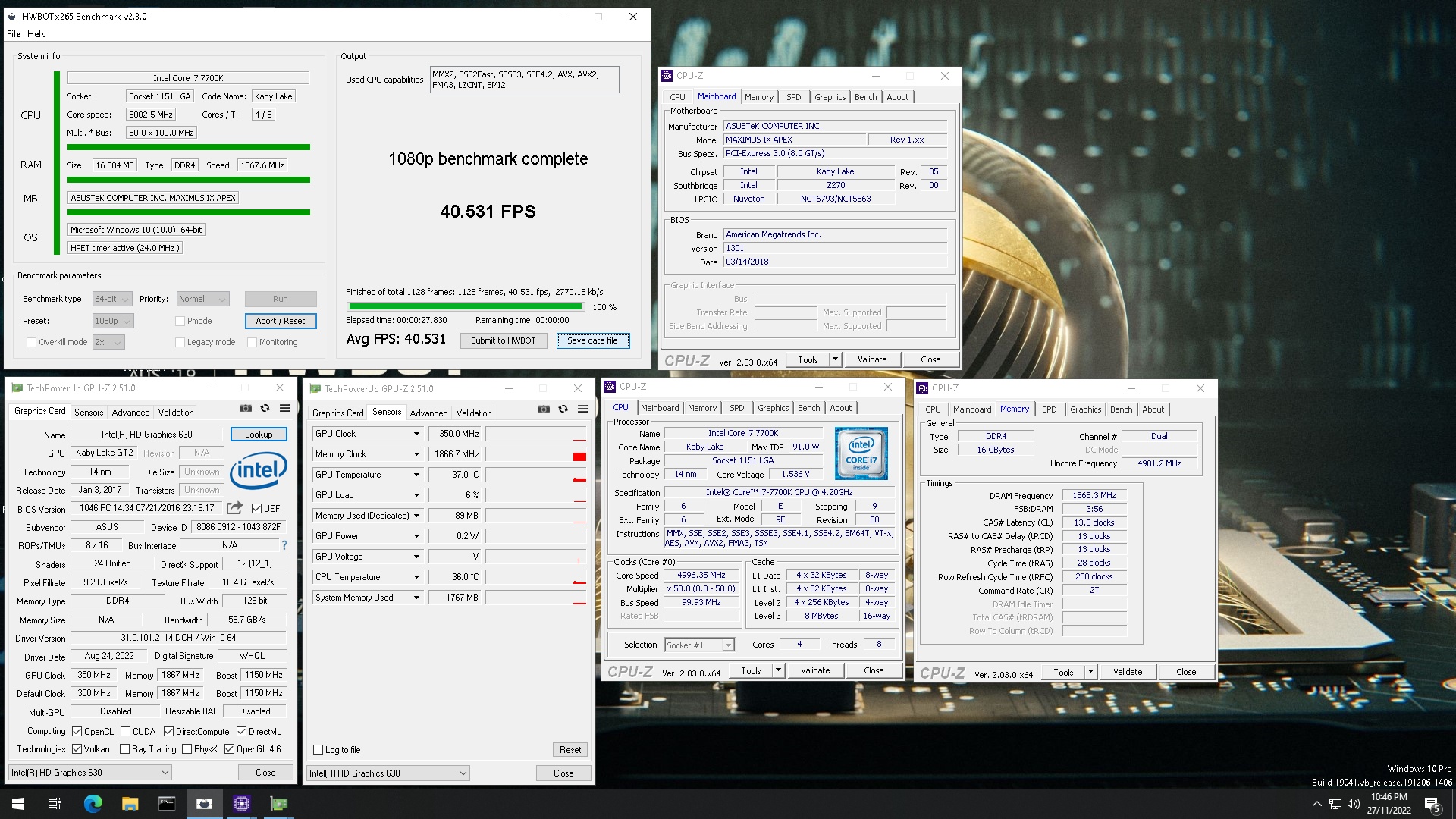1456x819 pixels.
Task: Click the Device ID field in GPU-Z
Action: coord(238,527)
